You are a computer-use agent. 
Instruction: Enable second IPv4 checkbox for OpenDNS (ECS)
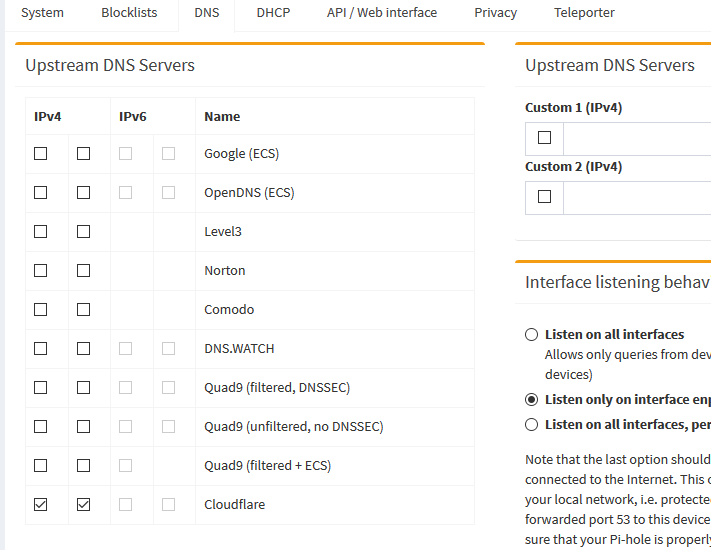point(84,193)
